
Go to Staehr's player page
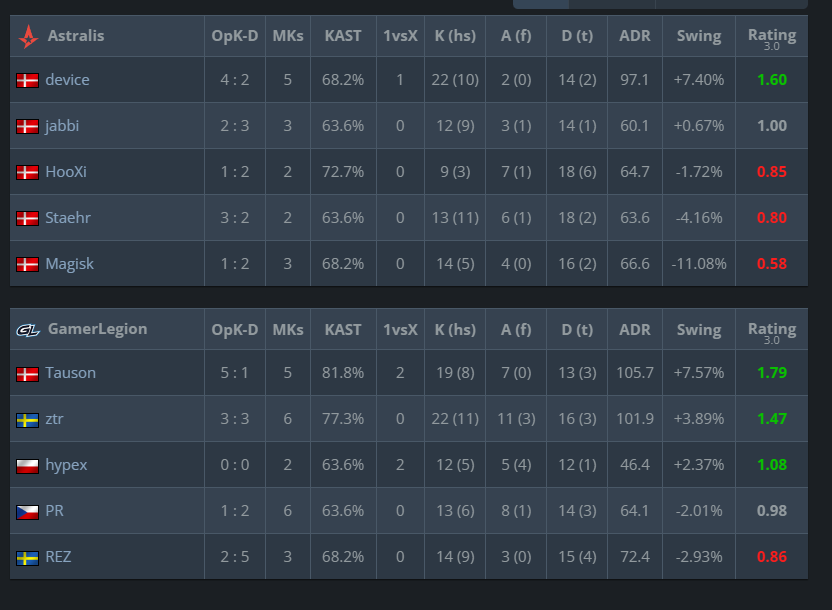pos(68,218)
